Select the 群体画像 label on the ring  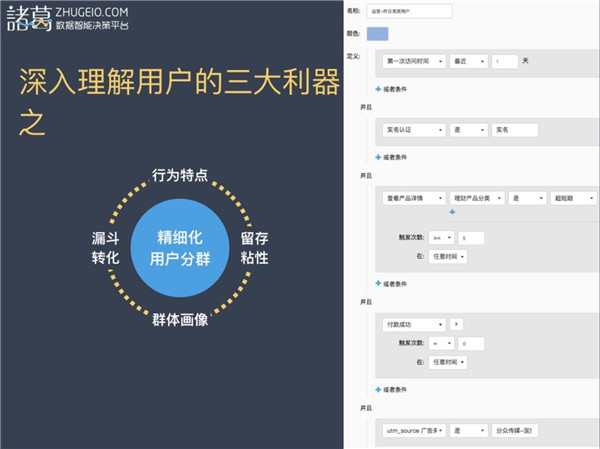pyautogui.click(x=180, y=320)
